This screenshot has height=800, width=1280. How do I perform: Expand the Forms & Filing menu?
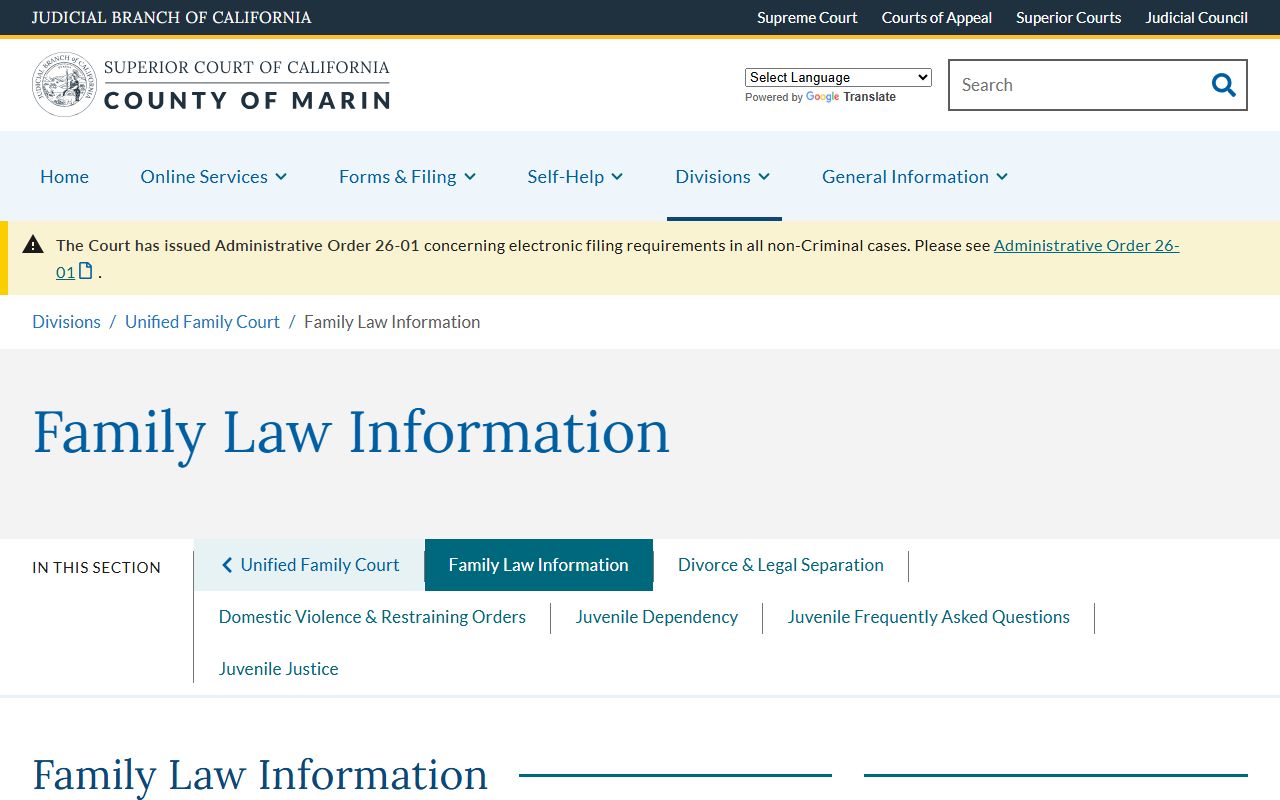pos(407,176)
